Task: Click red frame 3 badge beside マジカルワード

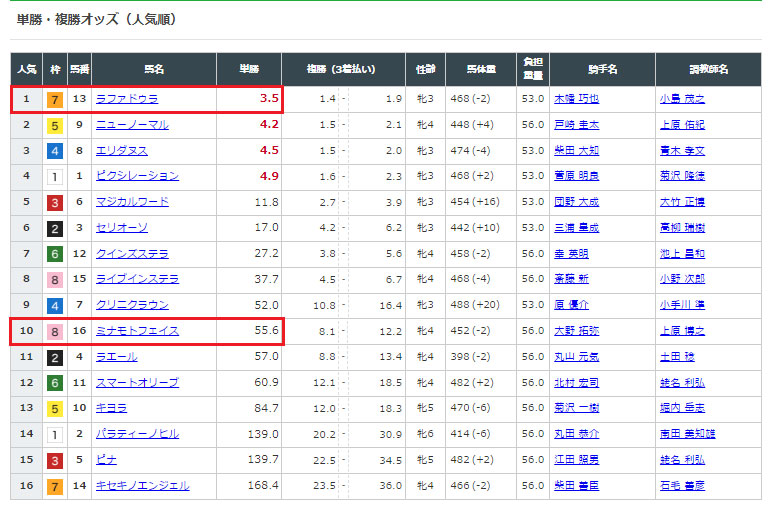Action: pyautogui.click(x=54, y=202)
